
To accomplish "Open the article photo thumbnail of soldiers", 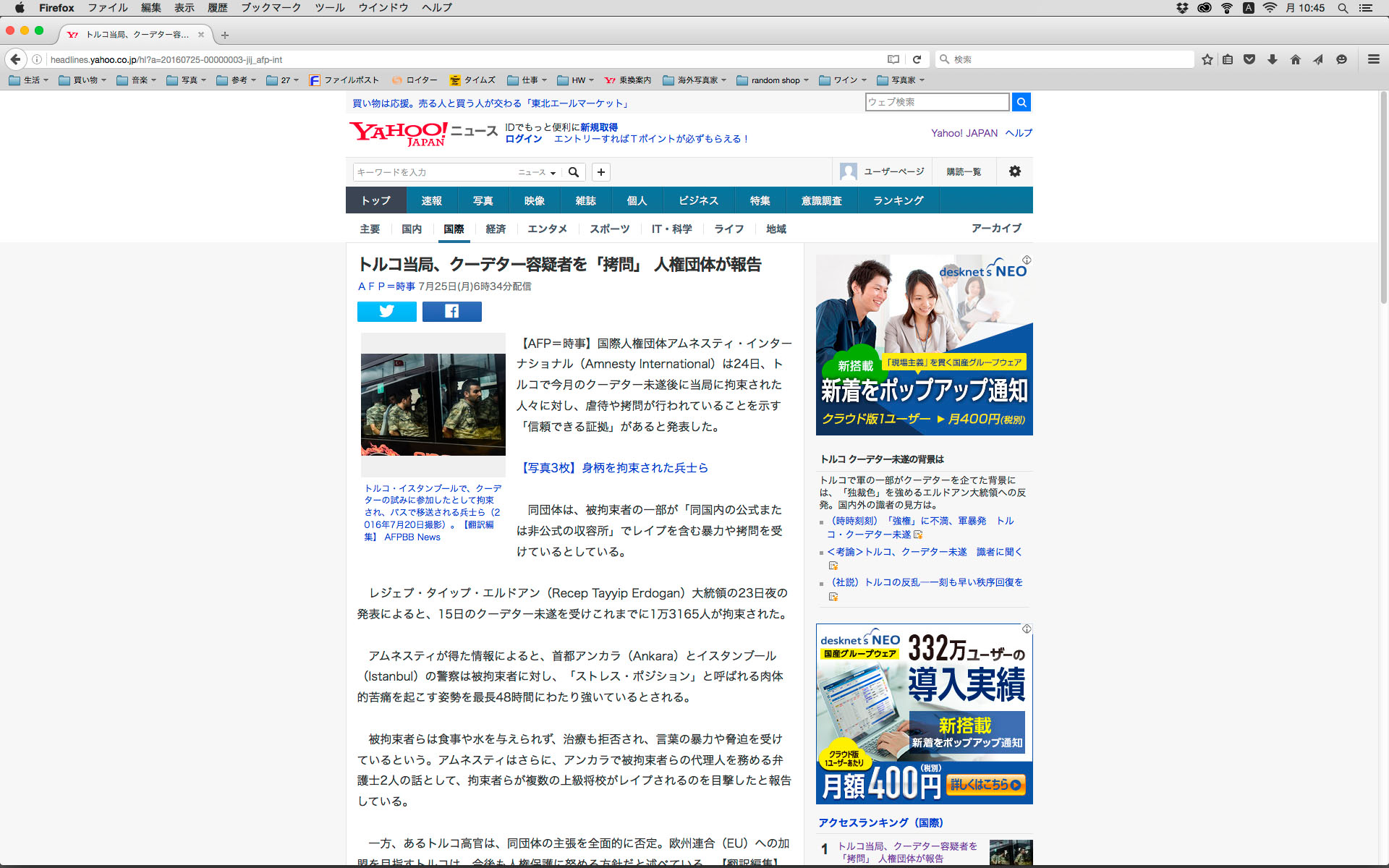I will coord(433,404).
